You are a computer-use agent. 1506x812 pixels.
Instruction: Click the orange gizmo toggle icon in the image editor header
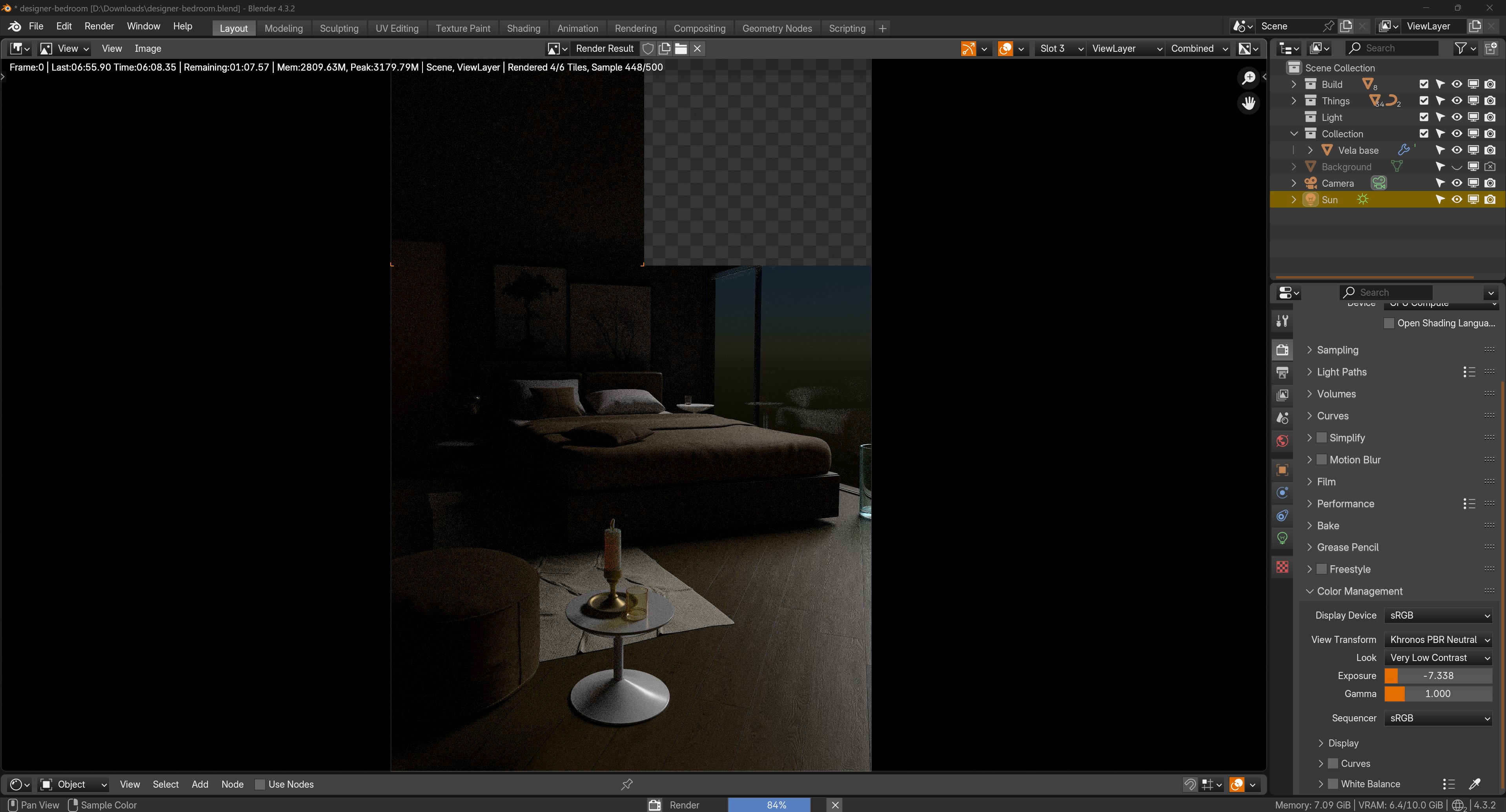pos(968,49)
